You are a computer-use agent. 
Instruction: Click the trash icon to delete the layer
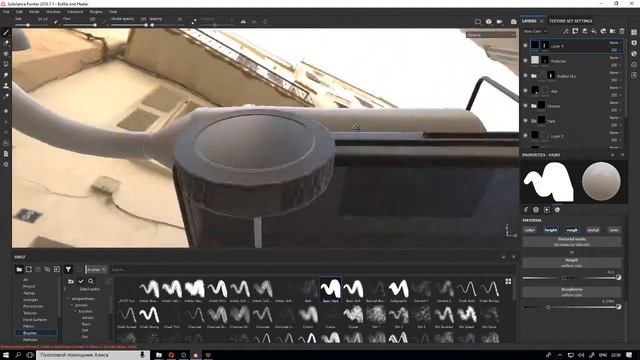[622, 31]
